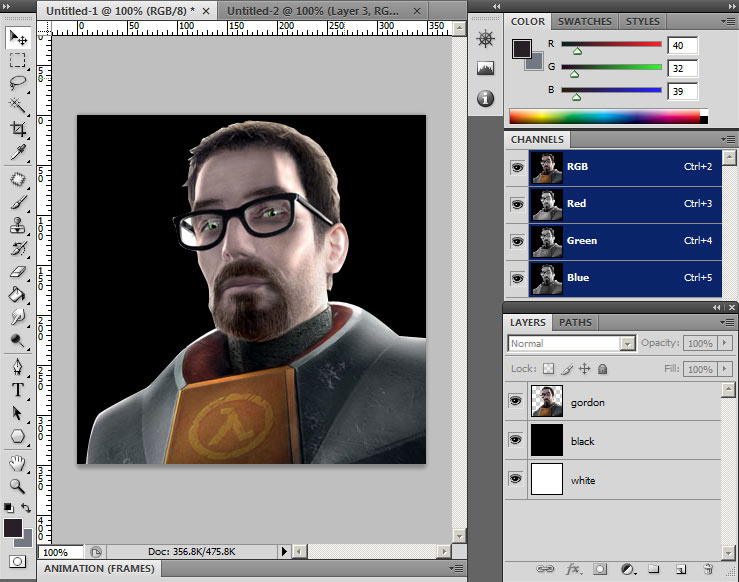Switch to the Paths tab

[574, 323]
